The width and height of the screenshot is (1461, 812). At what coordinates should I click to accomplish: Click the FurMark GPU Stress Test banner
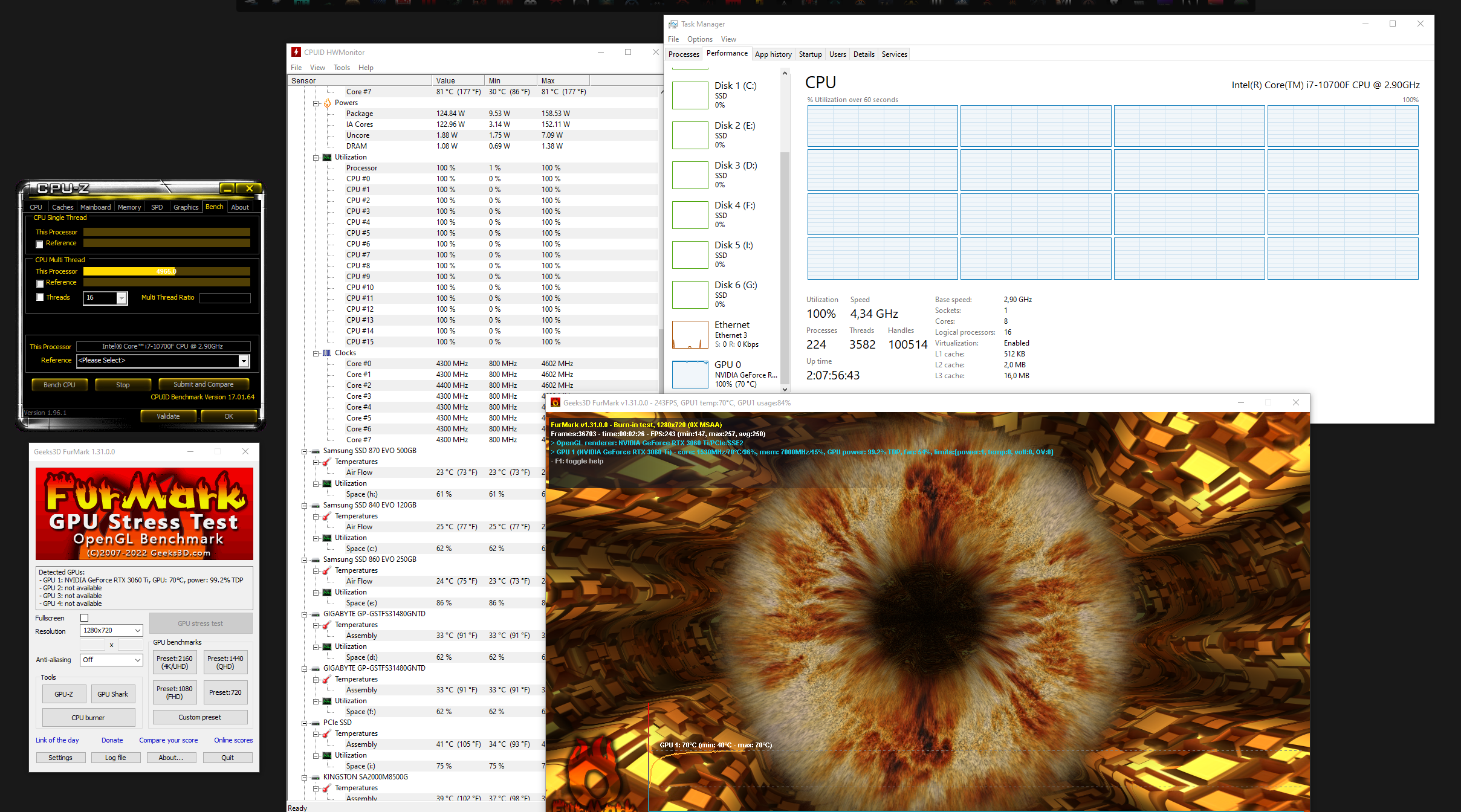pyautogui.click(x=144, y=514)
